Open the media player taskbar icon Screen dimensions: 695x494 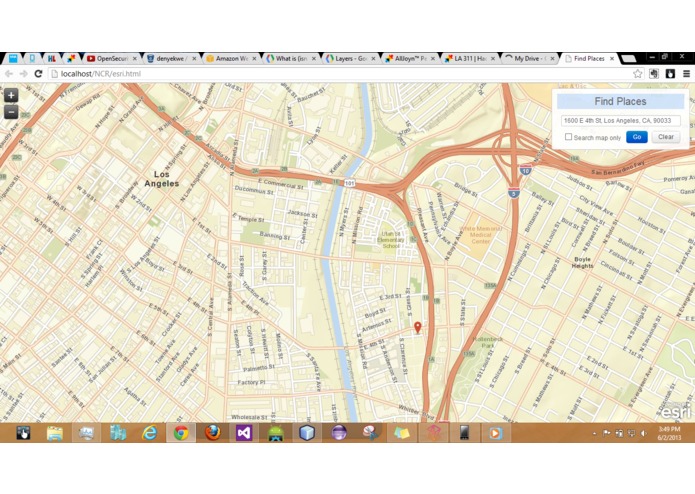click(x=496, y=433)
